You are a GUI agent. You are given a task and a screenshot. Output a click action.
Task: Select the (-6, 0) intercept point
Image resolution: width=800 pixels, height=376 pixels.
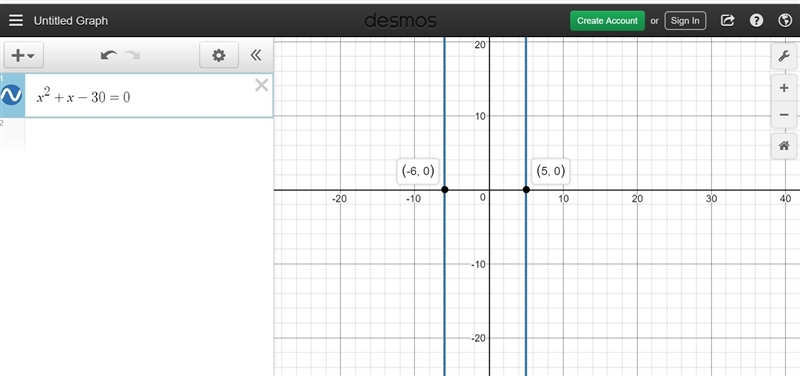pos(444,190)
